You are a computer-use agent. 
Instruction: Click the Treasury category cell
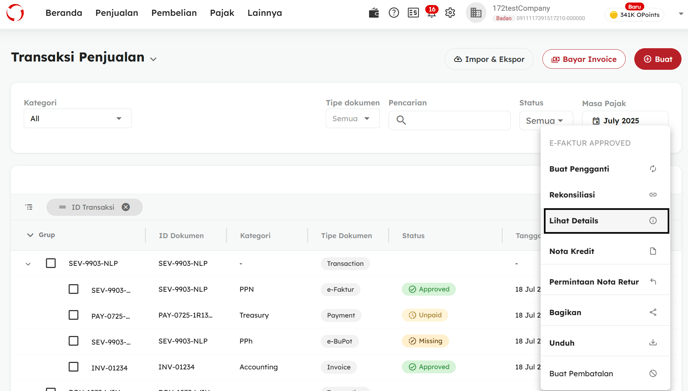point(254,315)
